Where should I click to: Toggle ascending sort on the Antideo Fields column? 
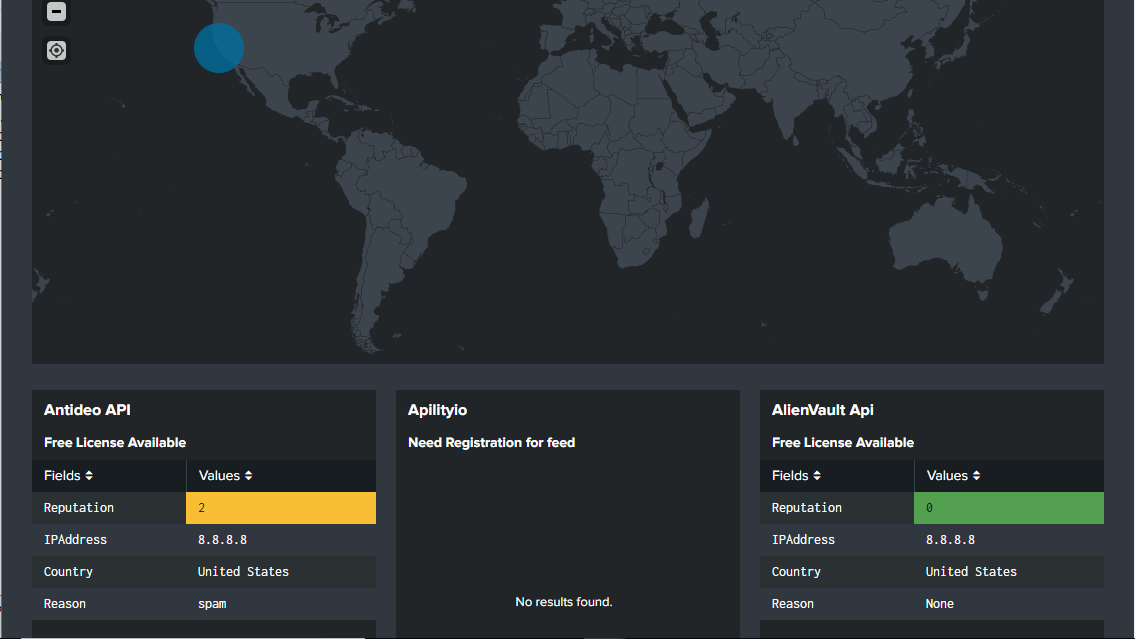89,475
